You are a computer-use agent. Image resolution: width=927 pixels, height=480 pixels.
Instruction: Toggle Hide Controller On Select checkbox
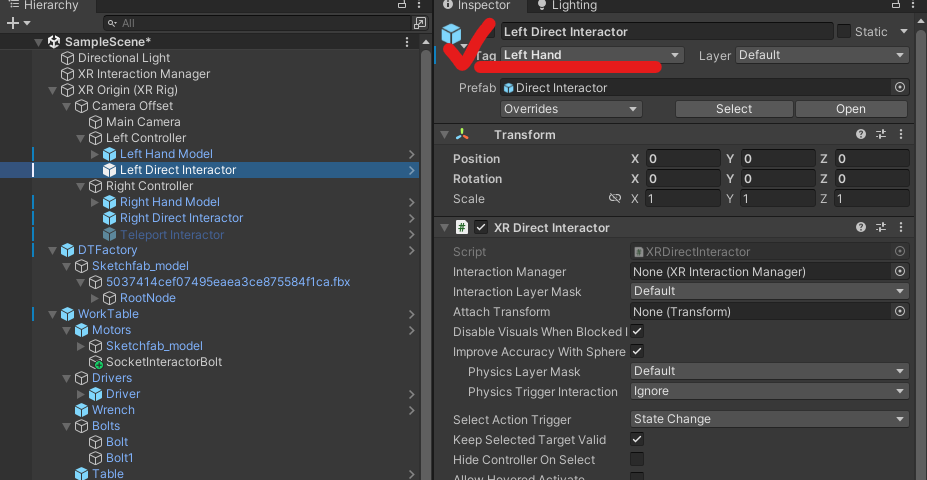click(x=637, y=459)
